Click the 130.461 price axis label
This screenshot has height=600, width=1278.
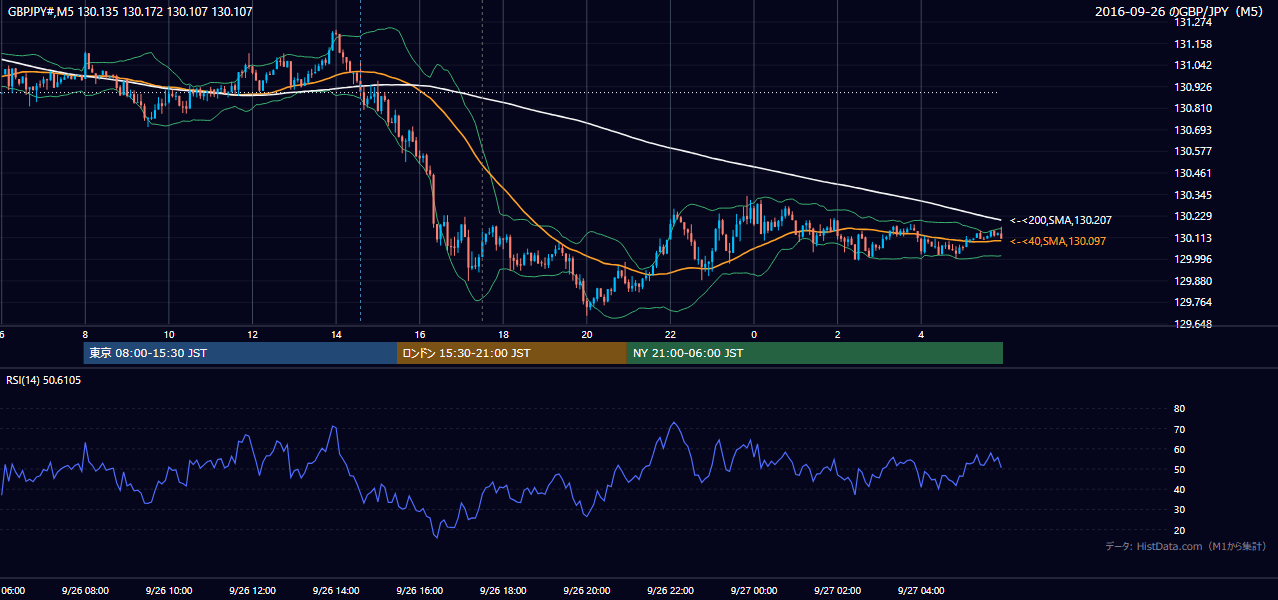1193,173
